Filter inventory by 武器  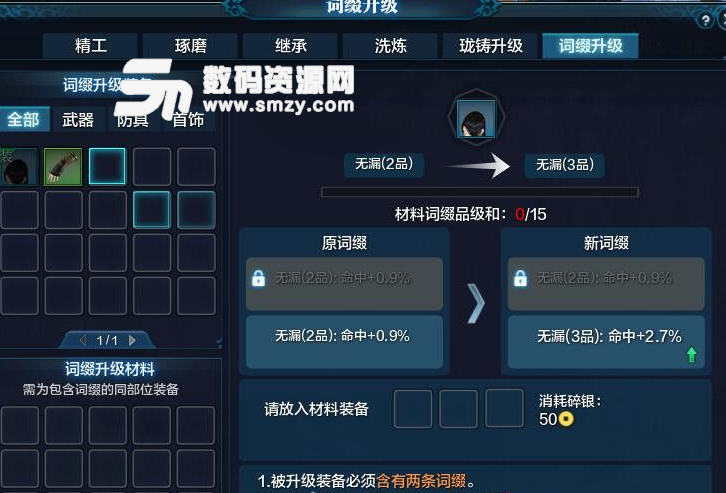point(78,120)
